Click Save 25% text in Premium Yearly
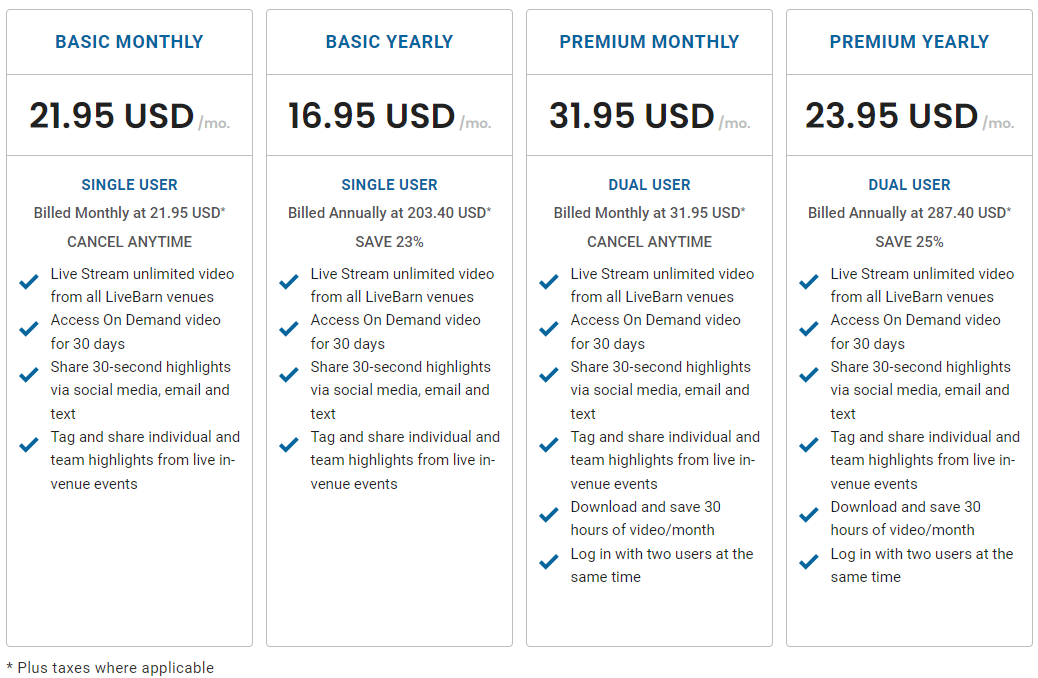The image size is (1038, 678). pyautogui.click(x=909, y=242)
